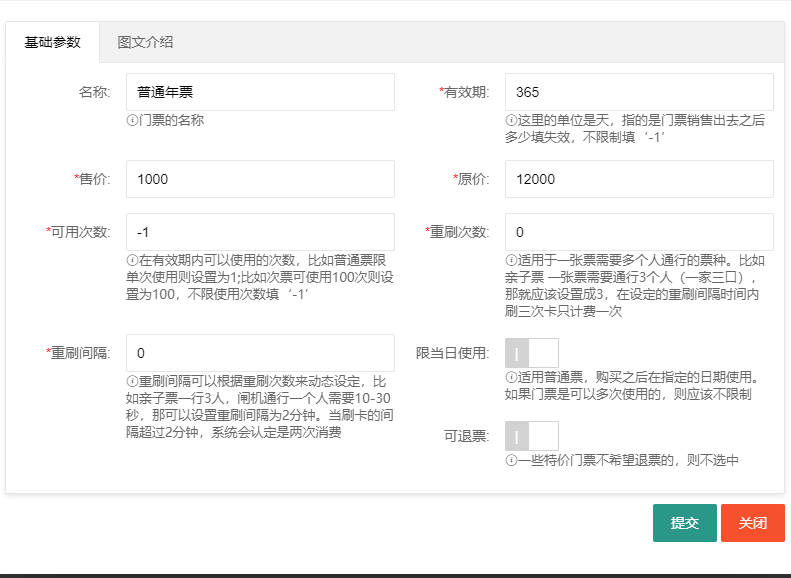
Task: Edit the 售价 field showing 1000
Action: click(260, 179)
